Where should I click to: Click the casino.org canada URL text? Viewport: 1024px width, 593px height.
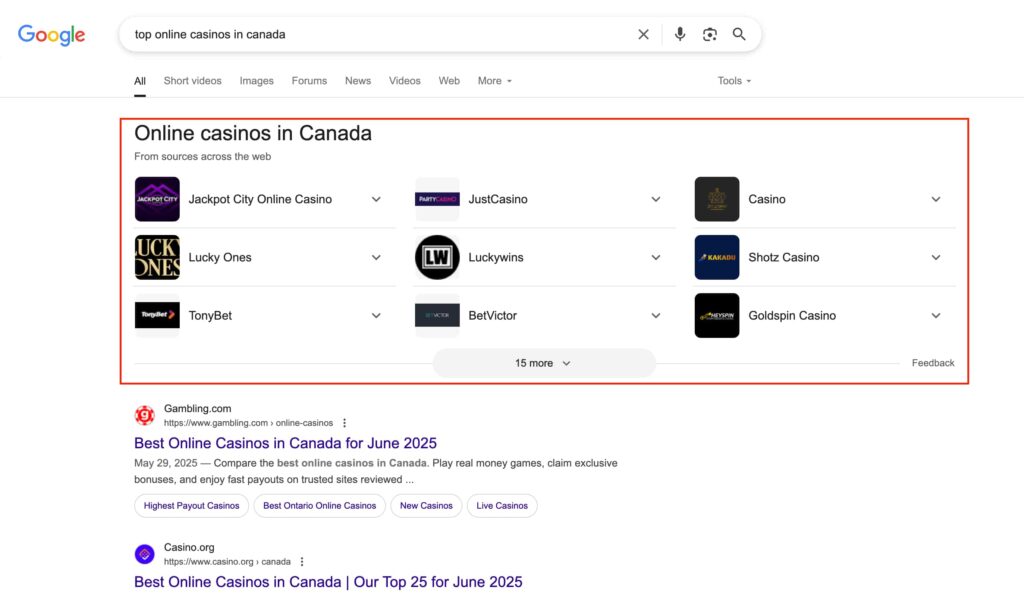pos(227,562)
